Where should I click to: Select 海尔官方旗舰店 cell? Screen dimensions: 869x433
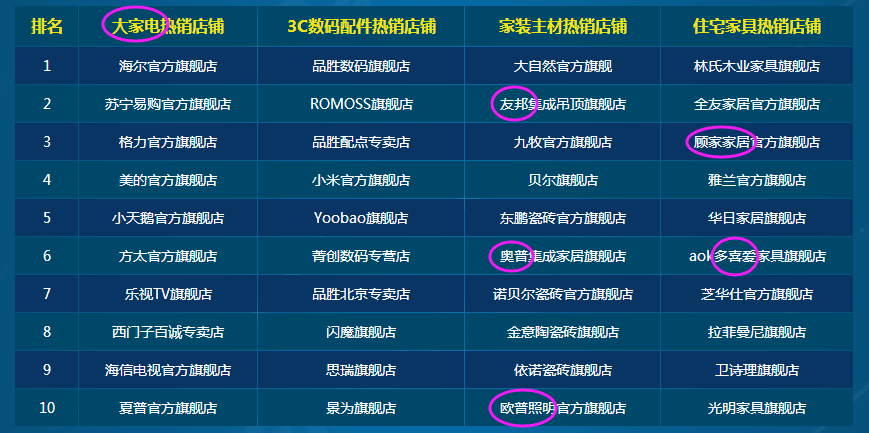tap(168, 66)
